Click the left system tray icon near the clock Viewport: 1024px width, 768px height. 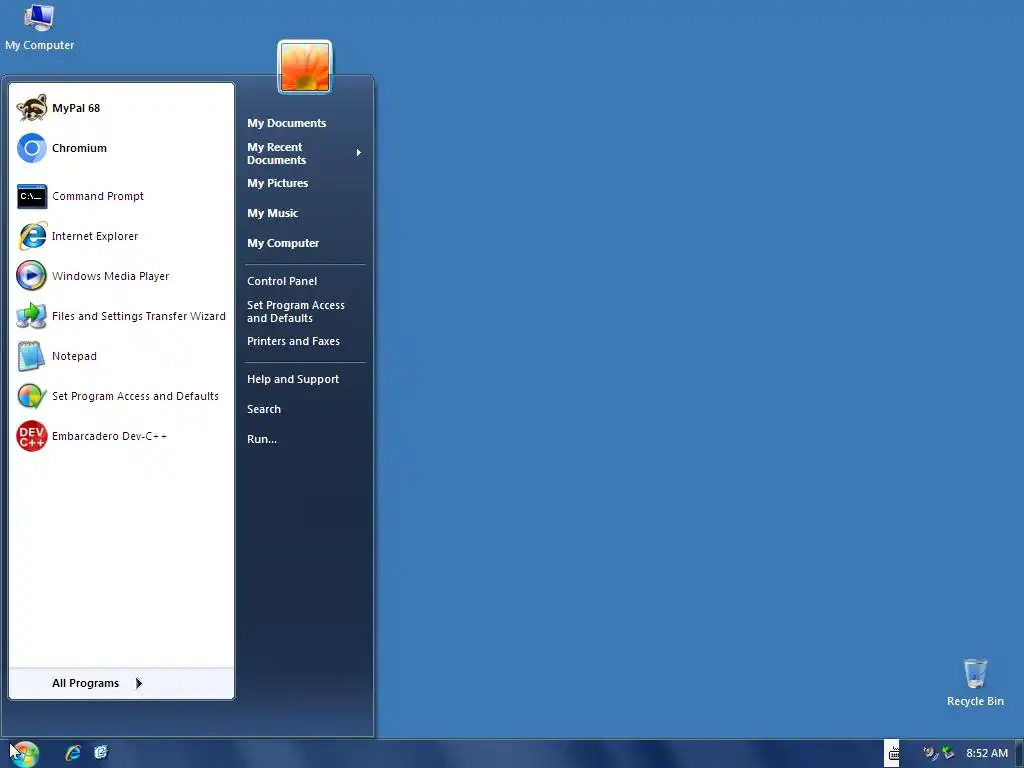coord(930,753)
